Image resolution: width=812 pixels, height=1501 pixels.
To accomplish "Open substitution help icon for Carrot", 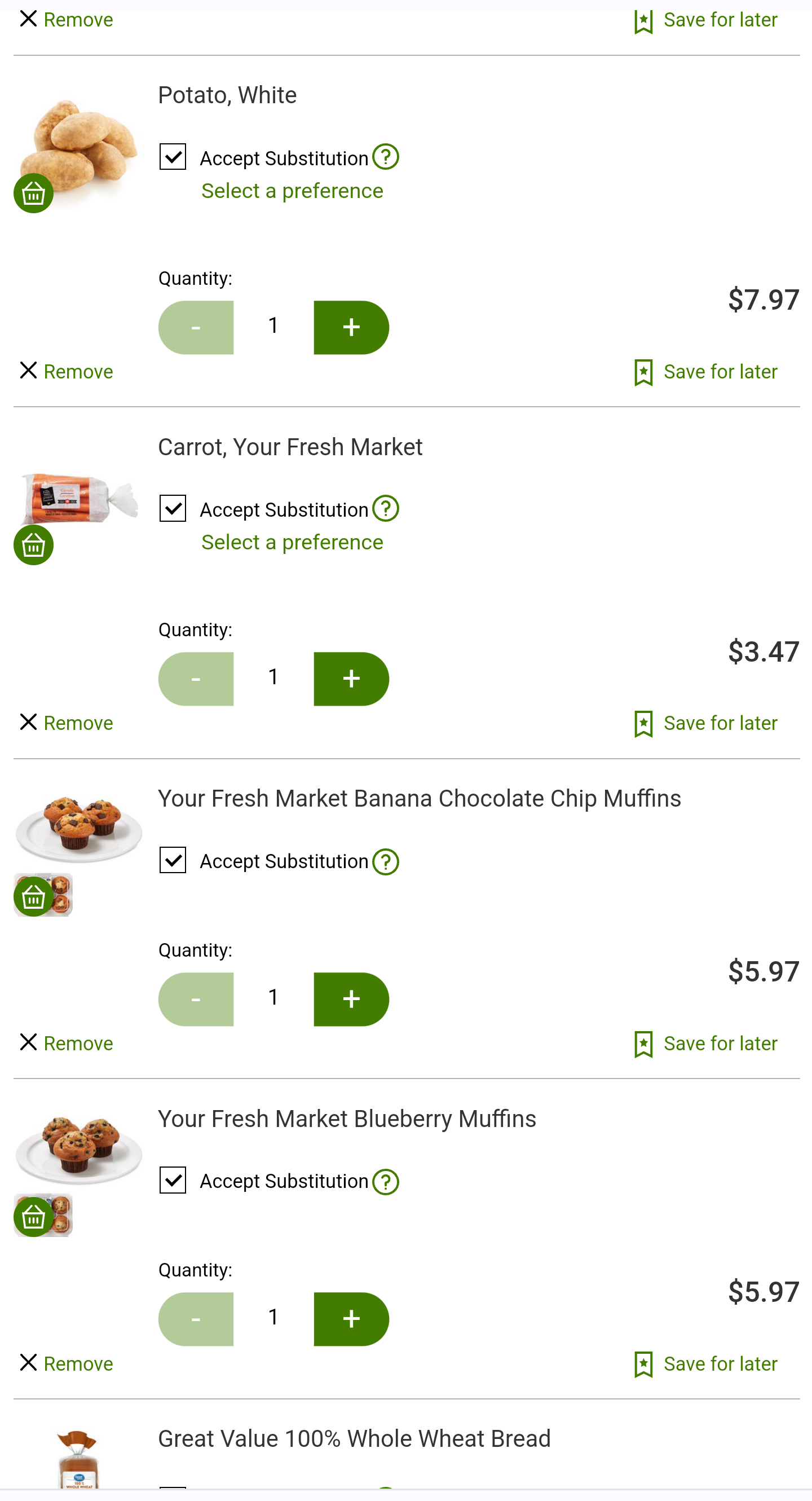I will pos(386,509).
